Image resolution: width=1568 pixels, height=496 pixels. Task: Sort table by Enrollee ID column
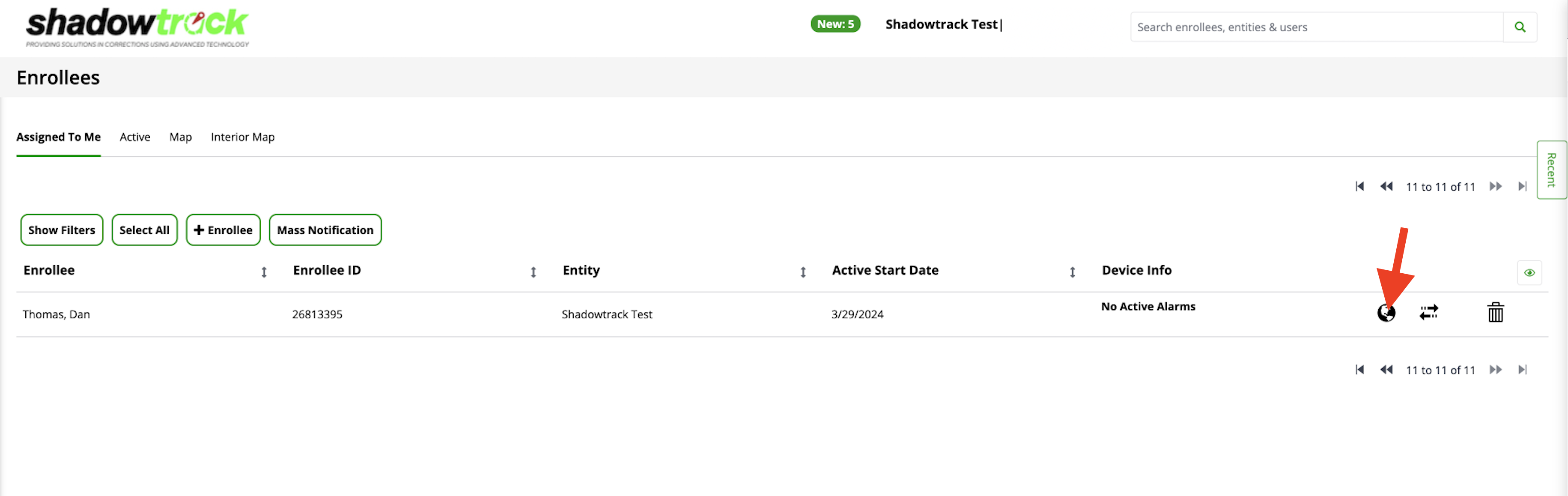click(x=533, y=272)
